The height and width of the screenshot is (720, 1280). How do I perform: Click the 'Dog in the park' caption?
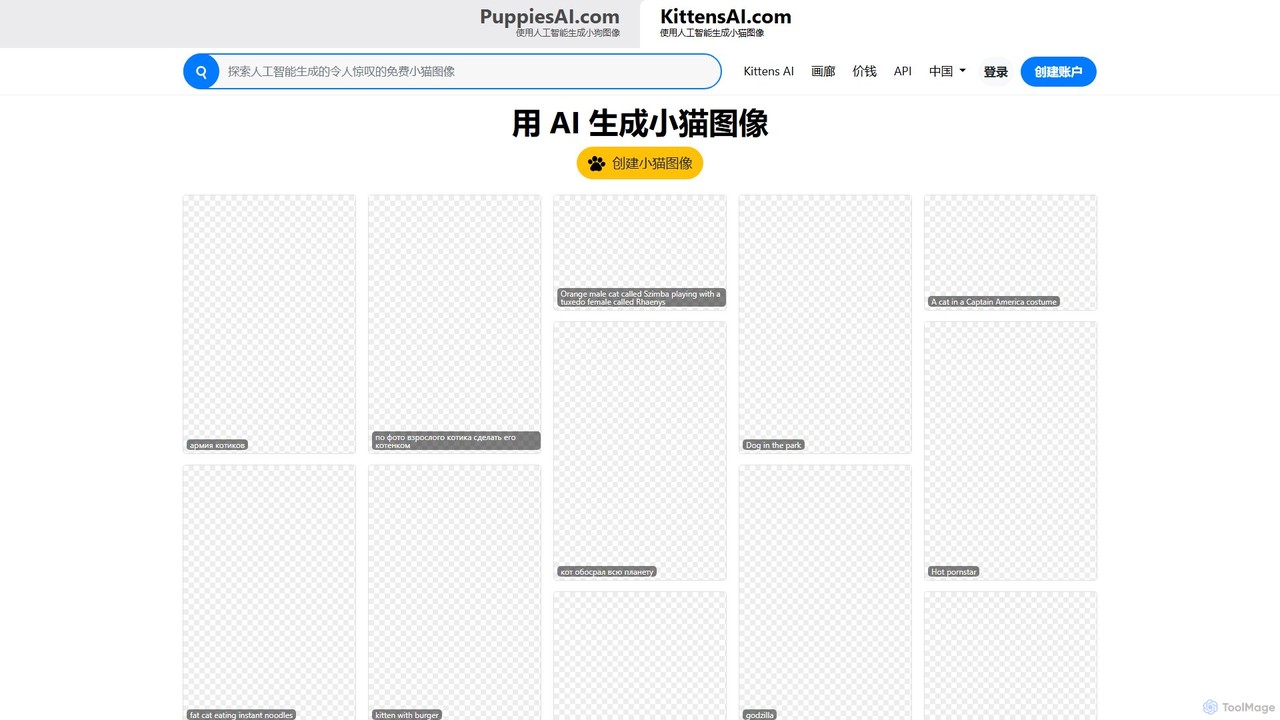coord(774,445)
